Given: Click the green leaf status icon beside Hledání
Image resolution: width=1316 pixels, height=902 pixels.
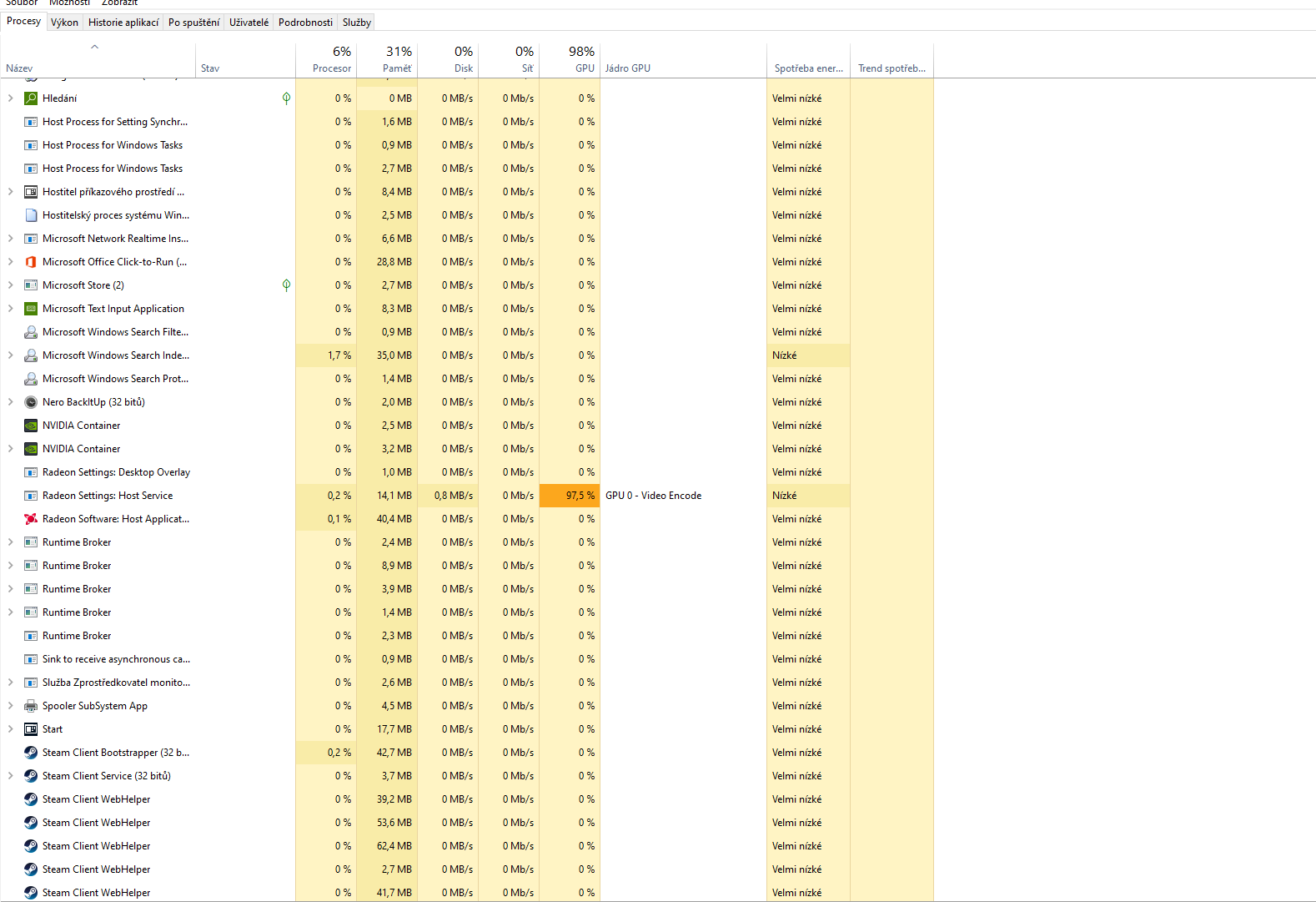Looking at the screenshot, I should [x=286, y=98].
